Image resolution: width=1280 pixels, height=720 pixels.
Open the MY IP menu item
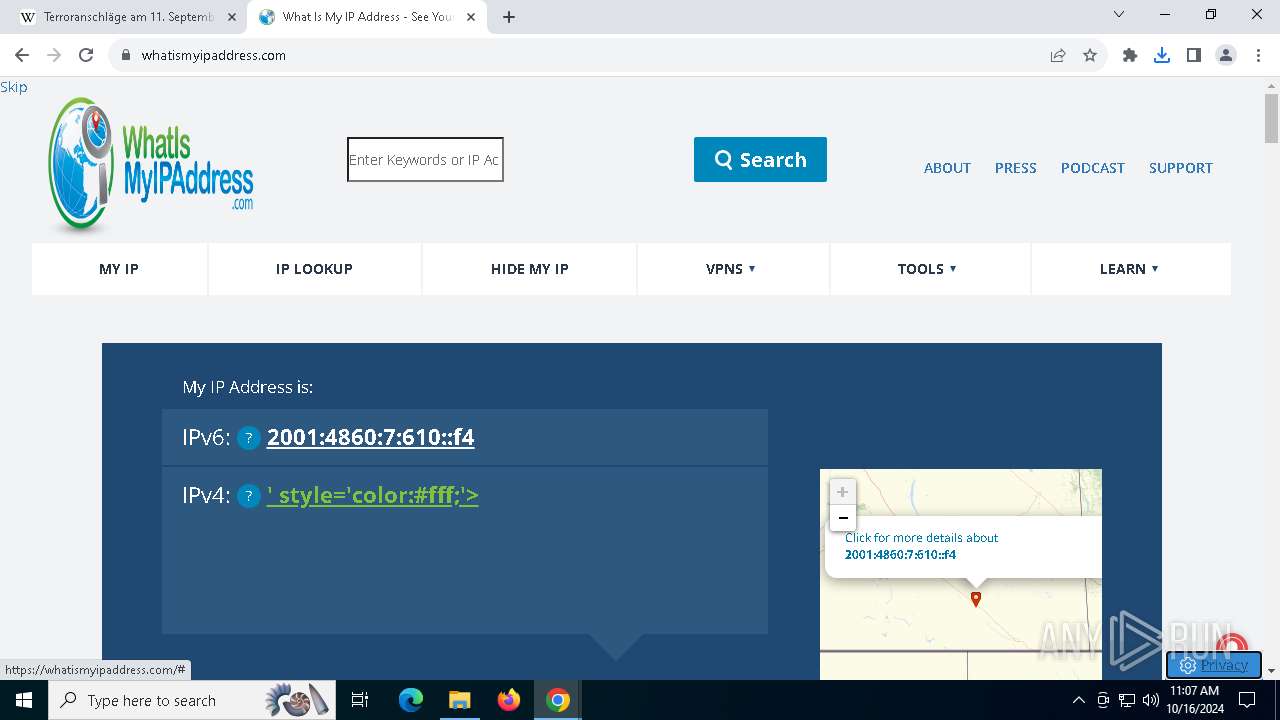pos(119,269)
